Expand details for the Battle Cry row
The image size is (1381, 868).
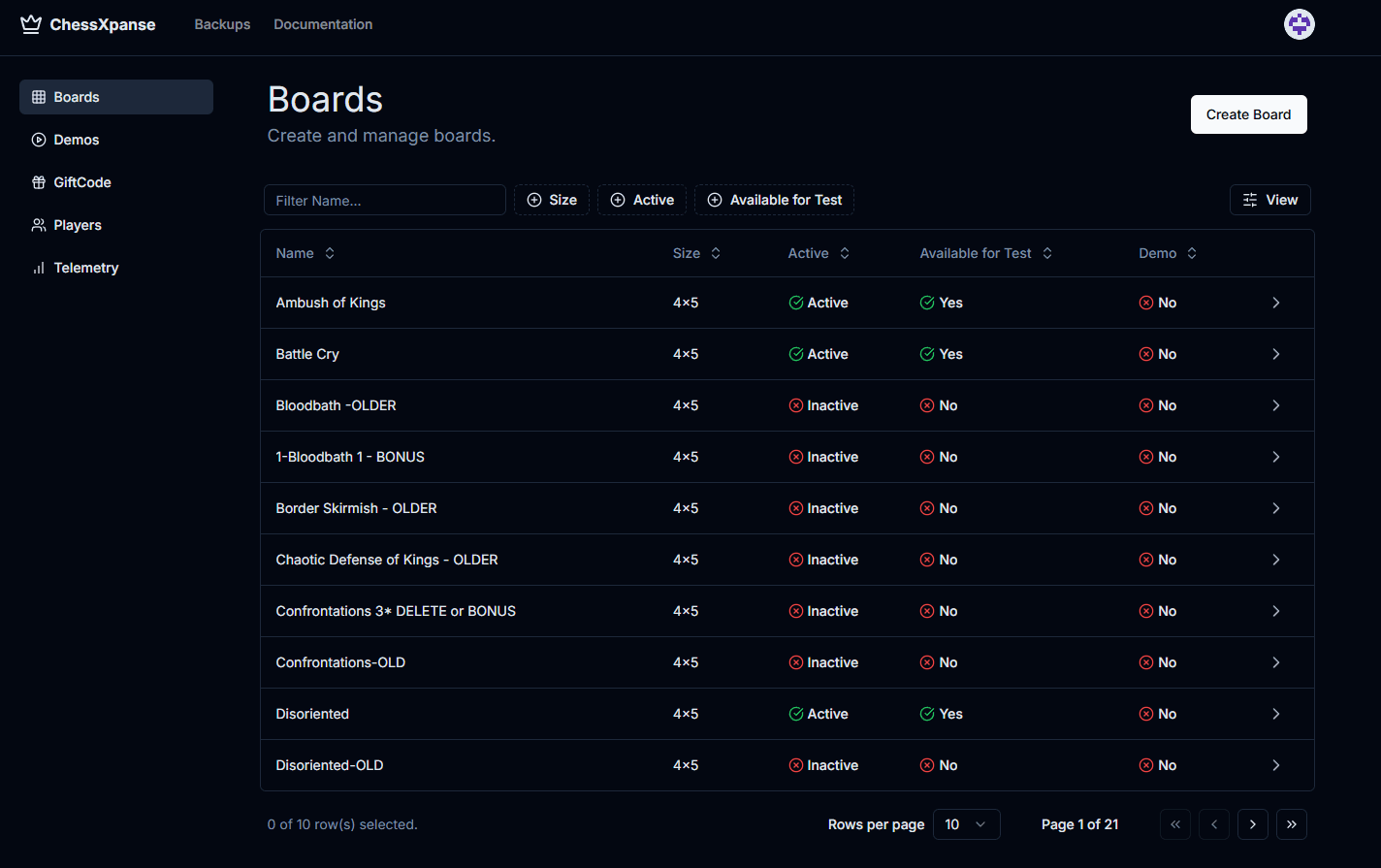click(1275, 353)
